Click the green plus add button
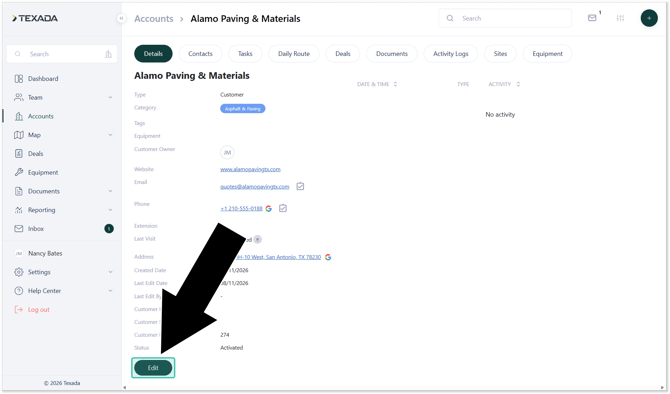Viewport: 670px width, 394px height. click(649, 18)
